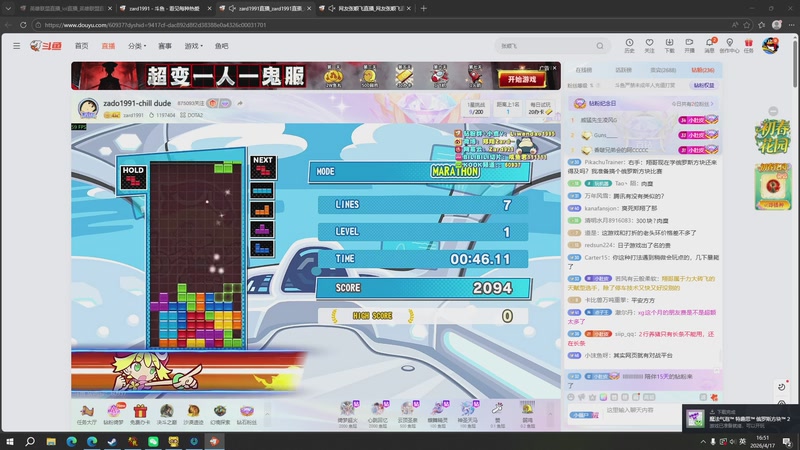This screenshot has height=450, width=800.
Task: Click the site search input field
Action: (x=546, y=46)
